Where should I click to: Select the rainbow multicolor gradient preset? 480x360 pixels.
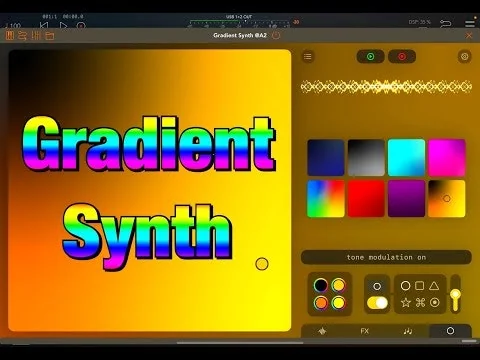pos(326,199)
